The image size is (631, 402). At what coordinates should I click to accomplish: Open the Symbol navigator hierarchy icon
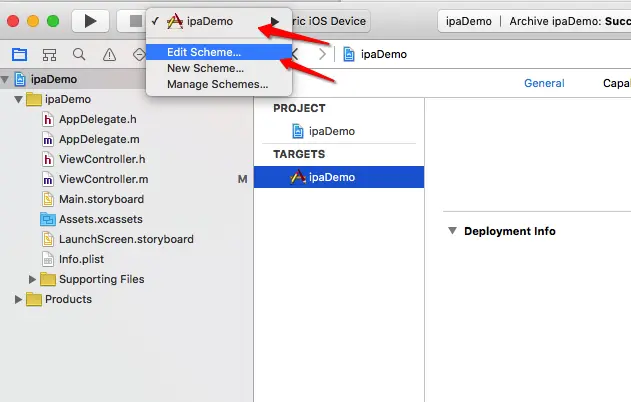49,54
